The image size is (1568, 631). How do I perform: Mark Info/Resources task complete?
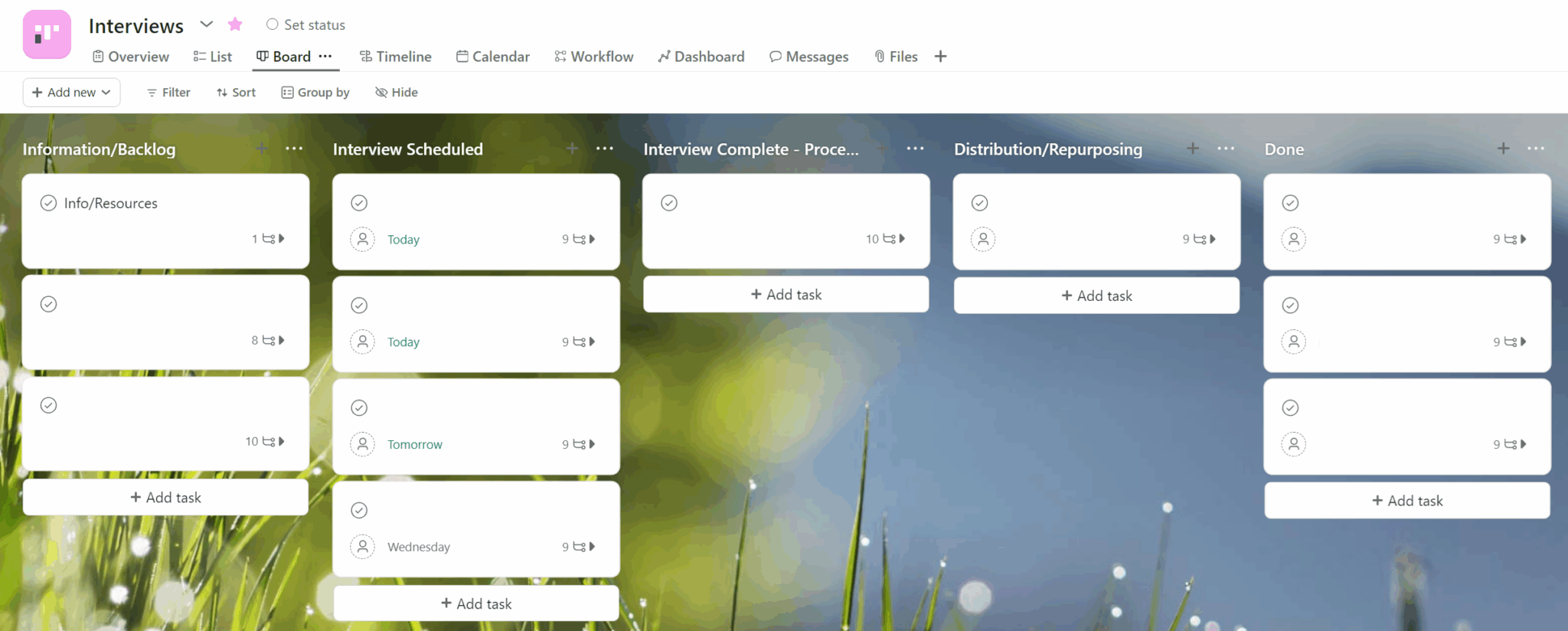48,203
